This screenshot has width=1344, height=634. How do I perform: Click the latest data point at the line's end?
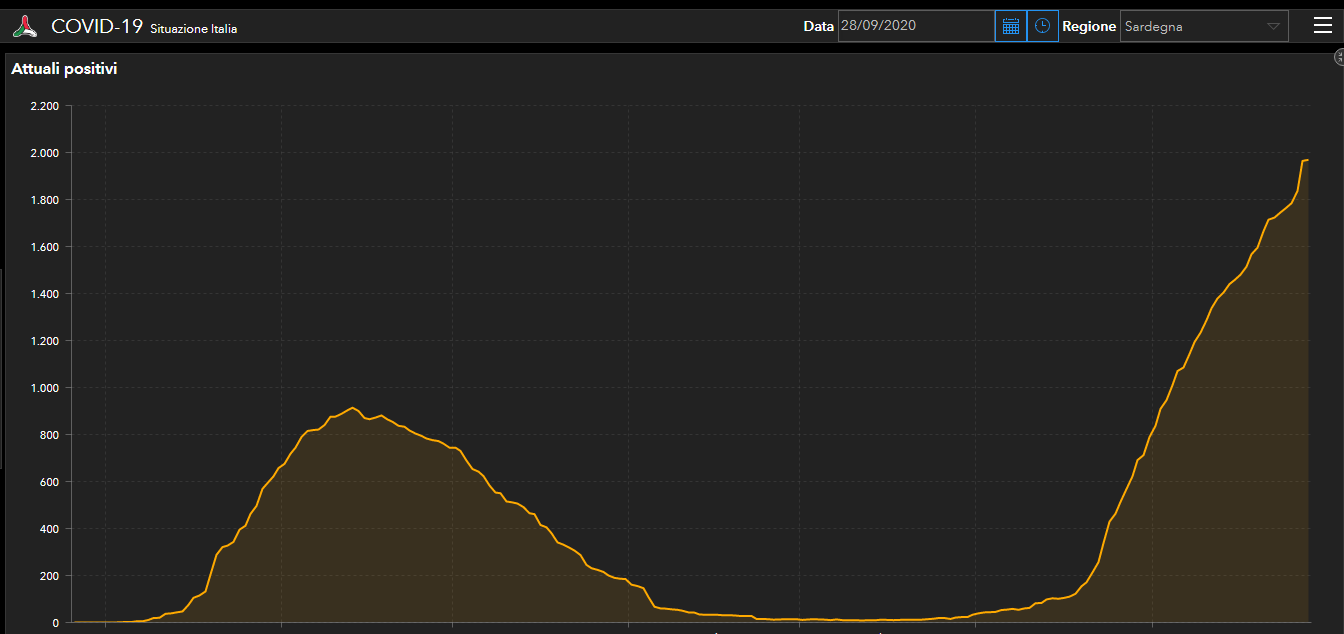pyautogui.click(x=1306, y=160)
